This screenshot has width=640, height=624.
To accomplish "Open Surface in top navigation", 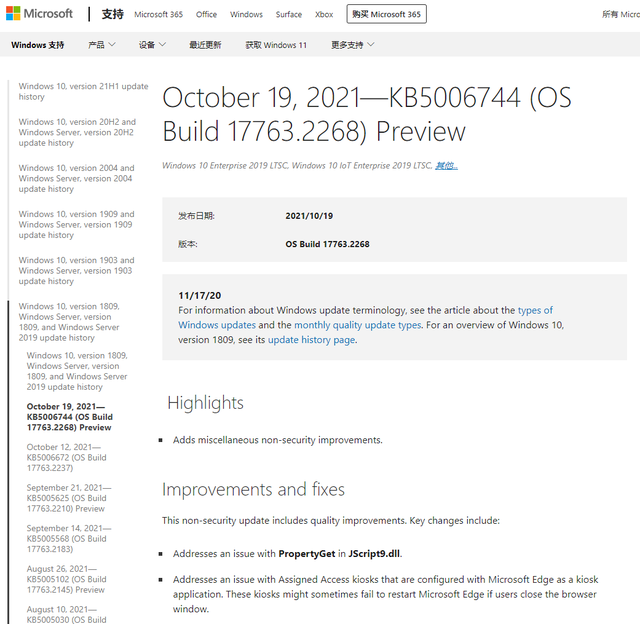I will (x=289, y=14).
